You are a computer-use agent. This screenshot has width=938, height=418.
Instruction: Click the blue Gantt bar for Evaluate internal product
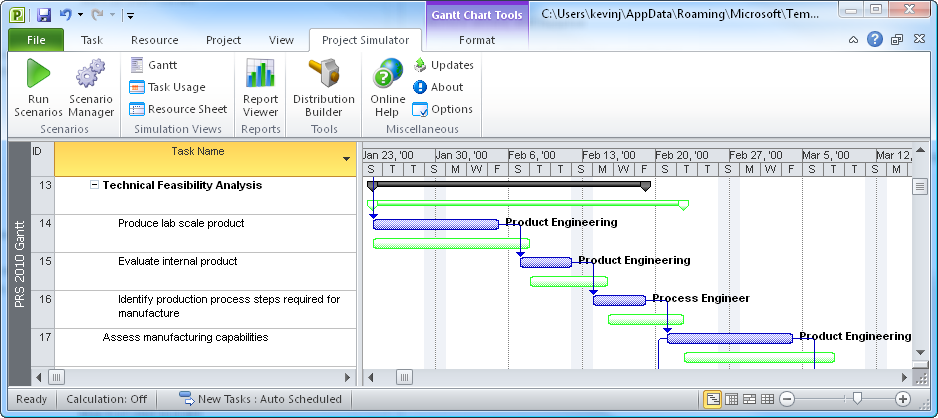pos(546,262)
